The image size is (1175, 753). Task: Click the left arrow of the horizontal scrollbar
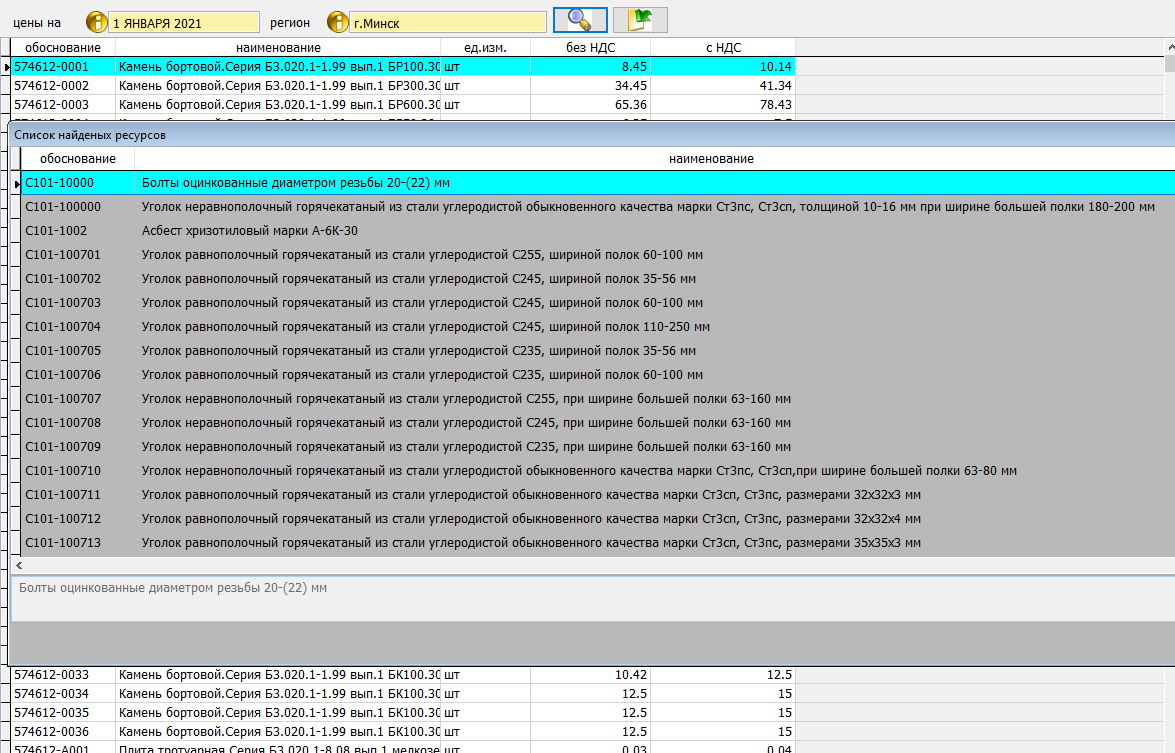tap(19, 566)
